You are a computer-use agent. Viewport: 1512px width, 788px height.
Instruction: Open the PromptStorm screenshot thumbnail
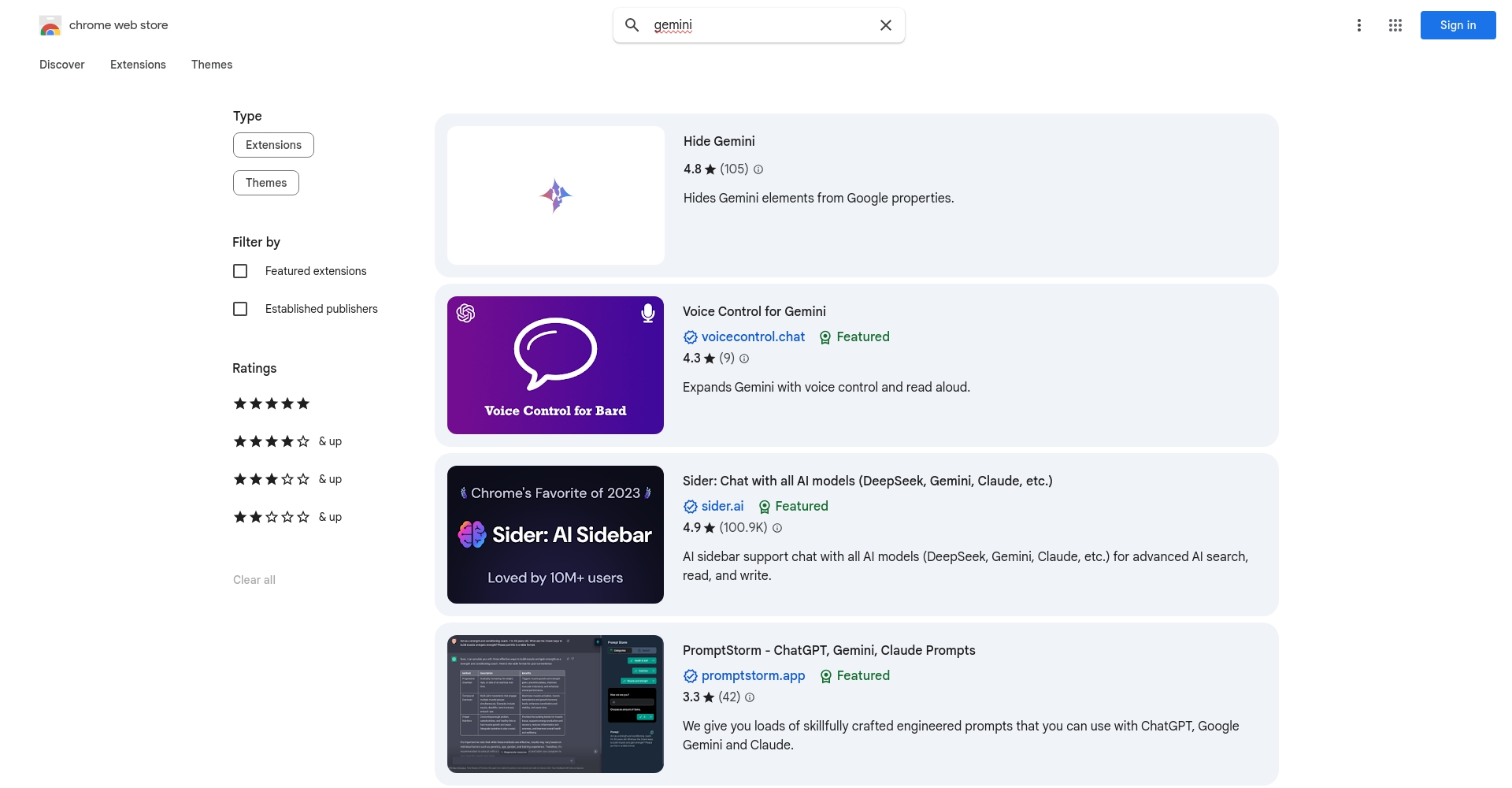click(555, 704)
